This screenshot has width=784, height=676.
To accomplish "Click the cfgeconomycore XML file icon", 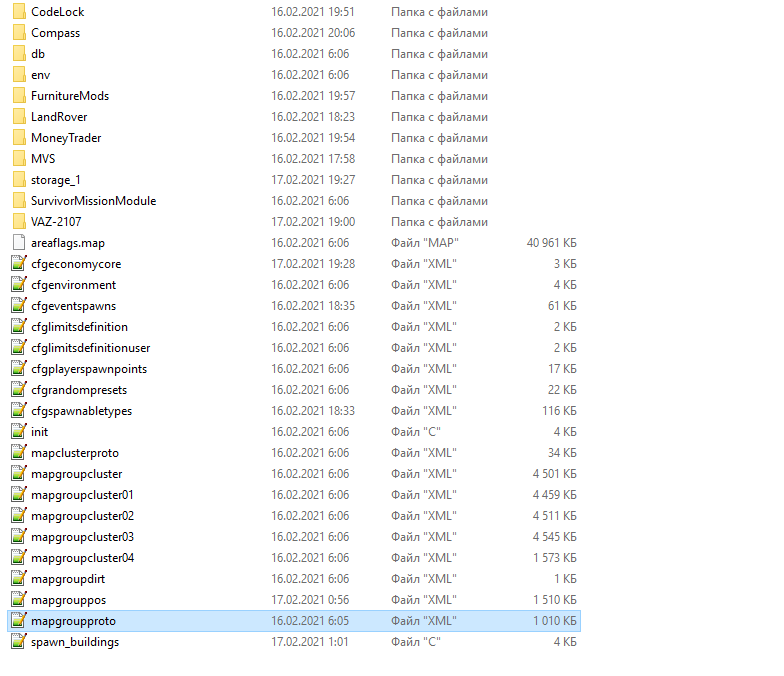I will point(19,264).
